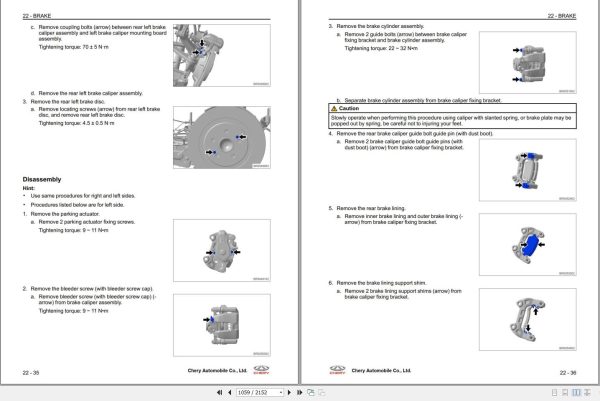
Task: Click '22 - BRAKE' header on left page
Action: tap(37, 16)
